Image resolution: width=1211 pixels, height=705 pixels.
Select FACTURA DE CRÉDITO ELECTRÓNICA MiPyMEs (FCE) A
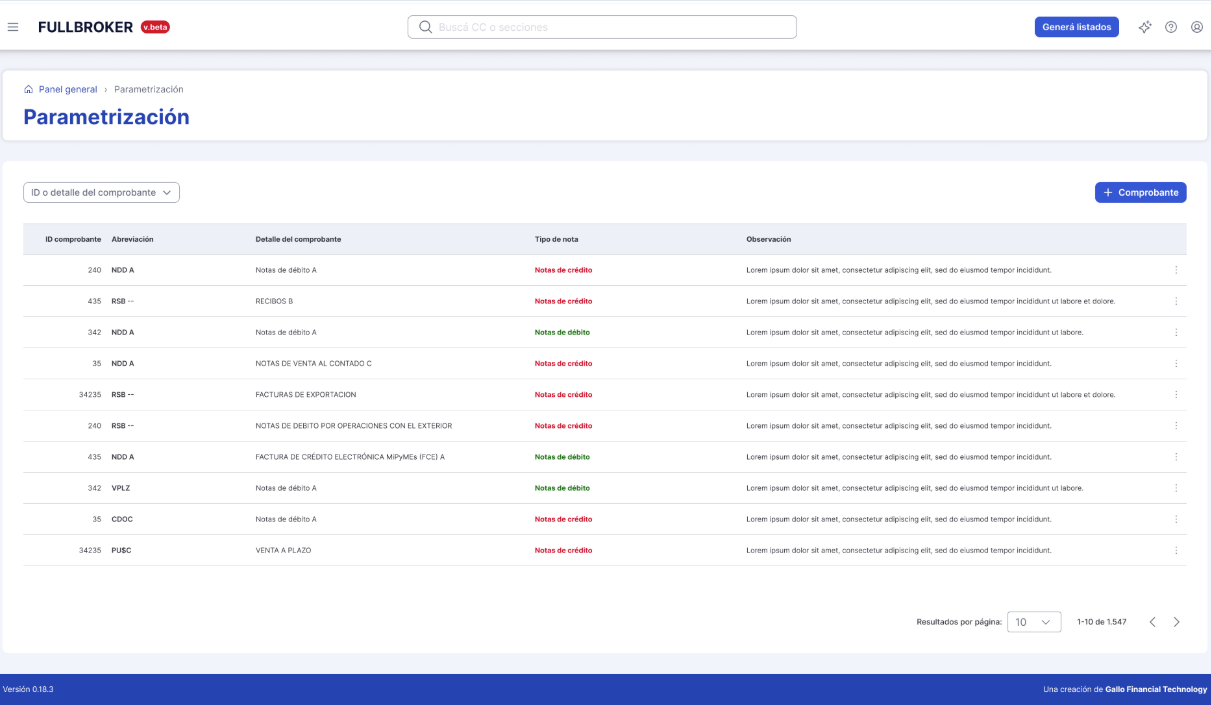[x=350, y=457]
